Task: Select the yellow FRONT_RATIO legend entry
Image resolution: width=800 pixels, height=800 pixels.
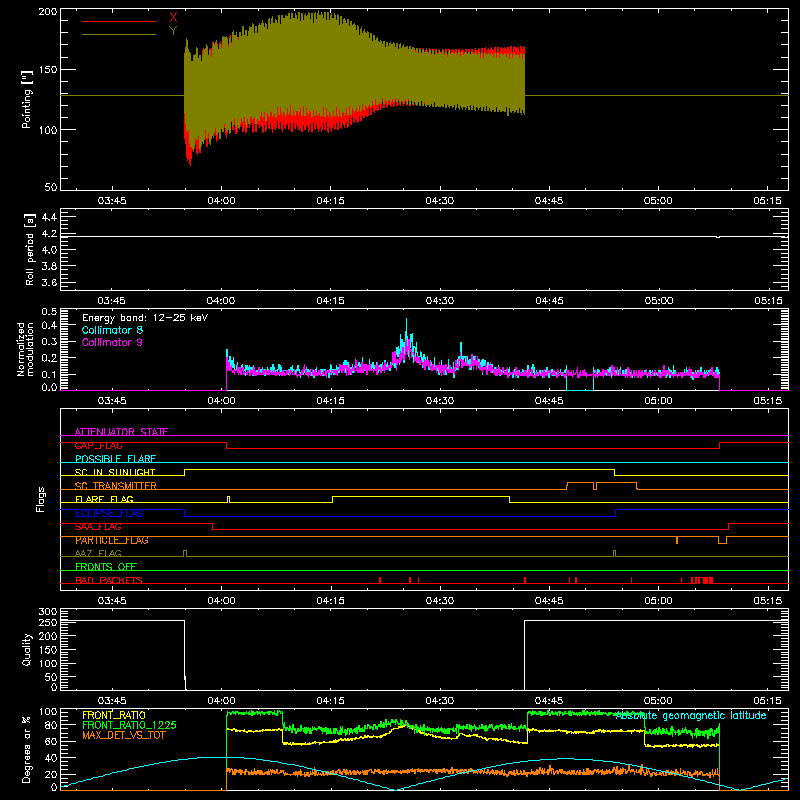Action: click(114, 715)
